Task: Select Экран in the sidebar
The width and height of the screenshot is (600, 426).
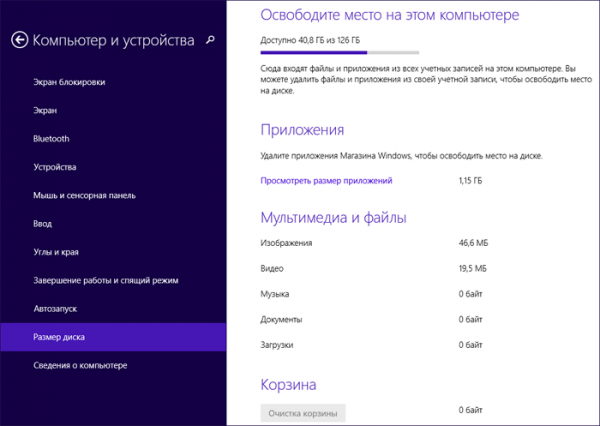Action: pyautogui.click(x=45, y=110)
